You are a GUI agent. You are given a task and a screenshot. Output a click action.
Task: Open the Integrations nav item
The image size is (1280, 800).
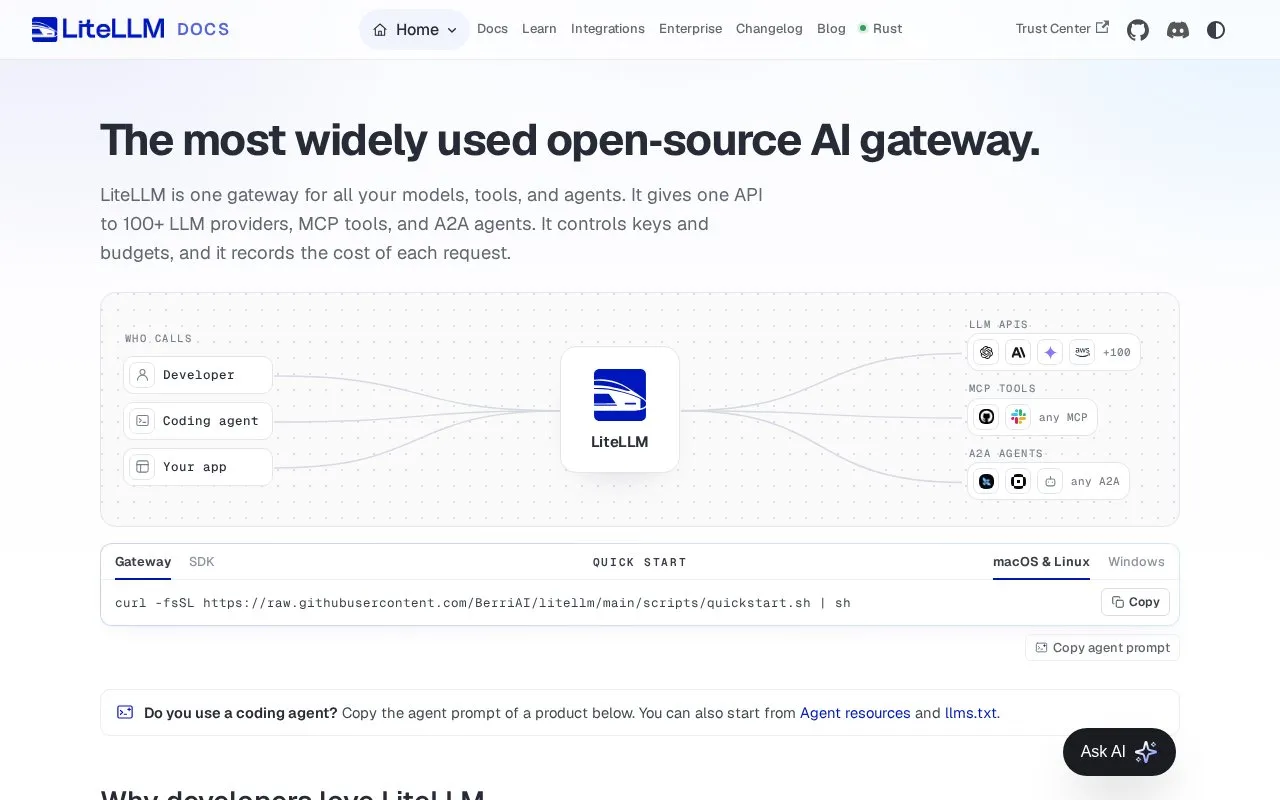(608, 29)
